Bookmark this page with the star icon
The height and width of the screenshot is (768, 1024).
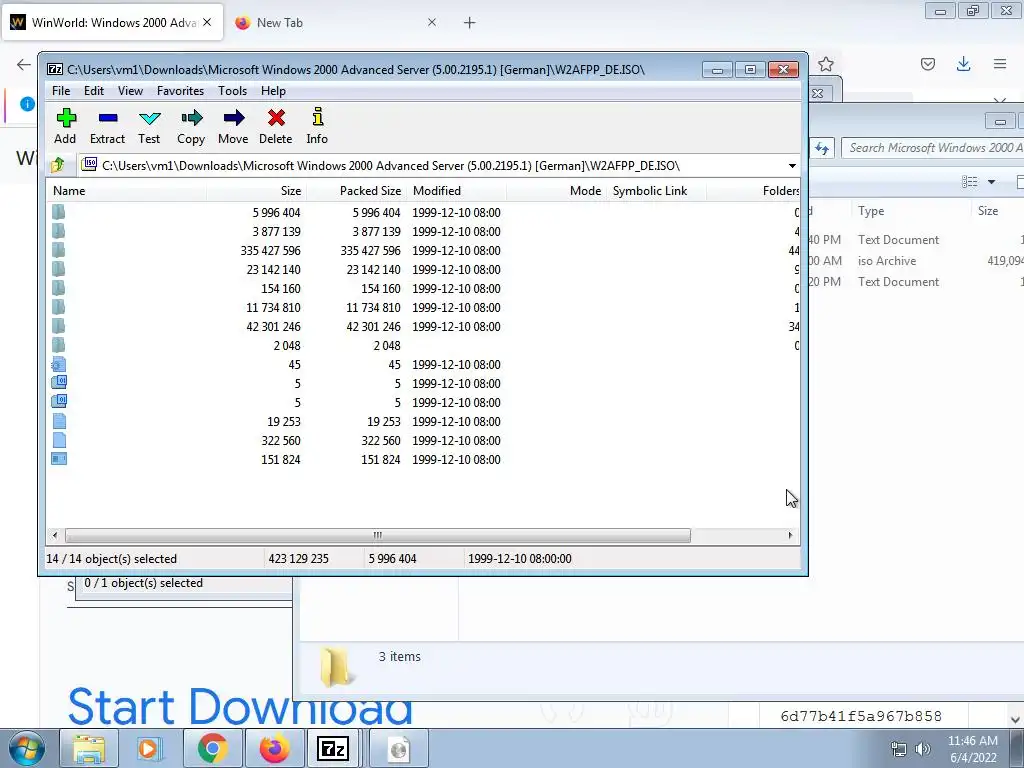click(826, 64)
